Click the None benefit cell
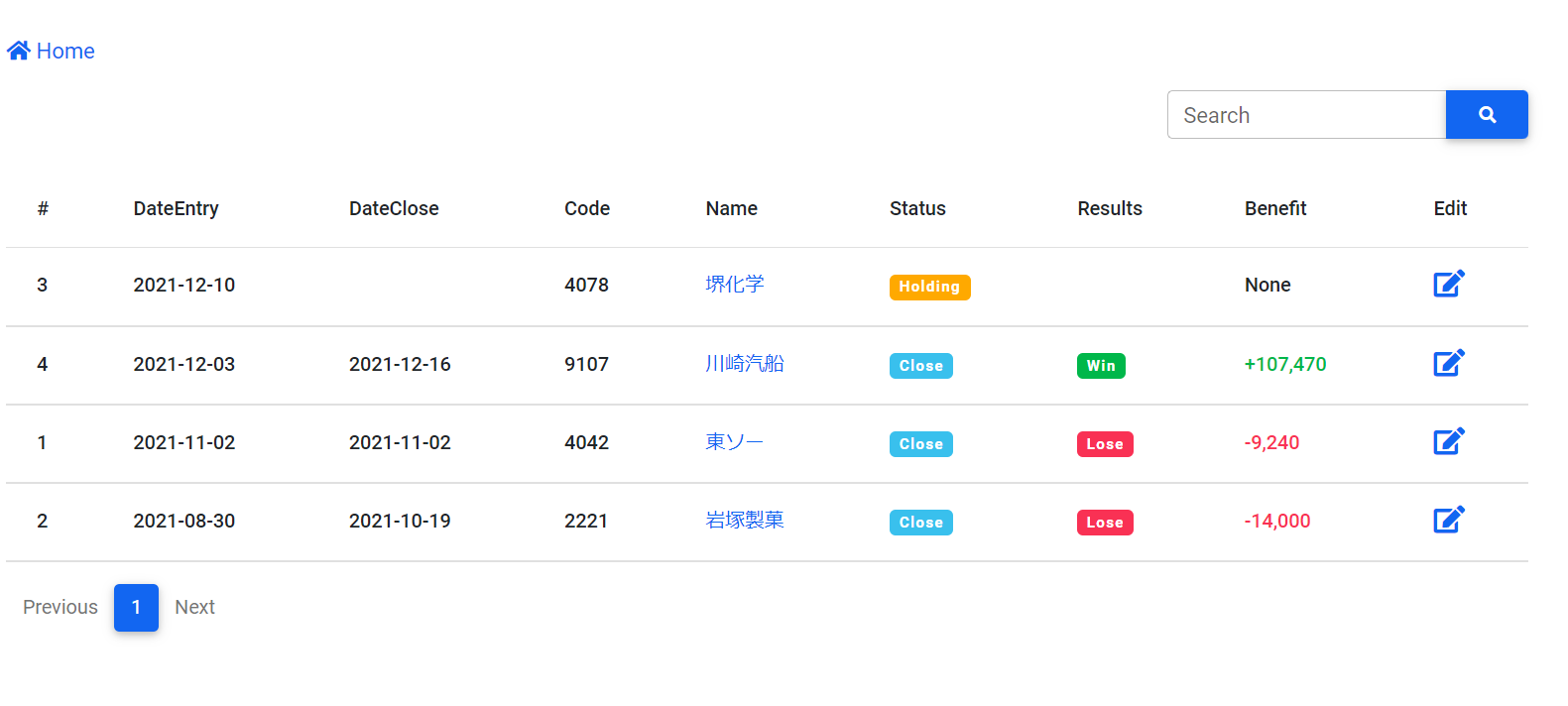Screen dimensions: 1568x706 (x=1267, y=285)
